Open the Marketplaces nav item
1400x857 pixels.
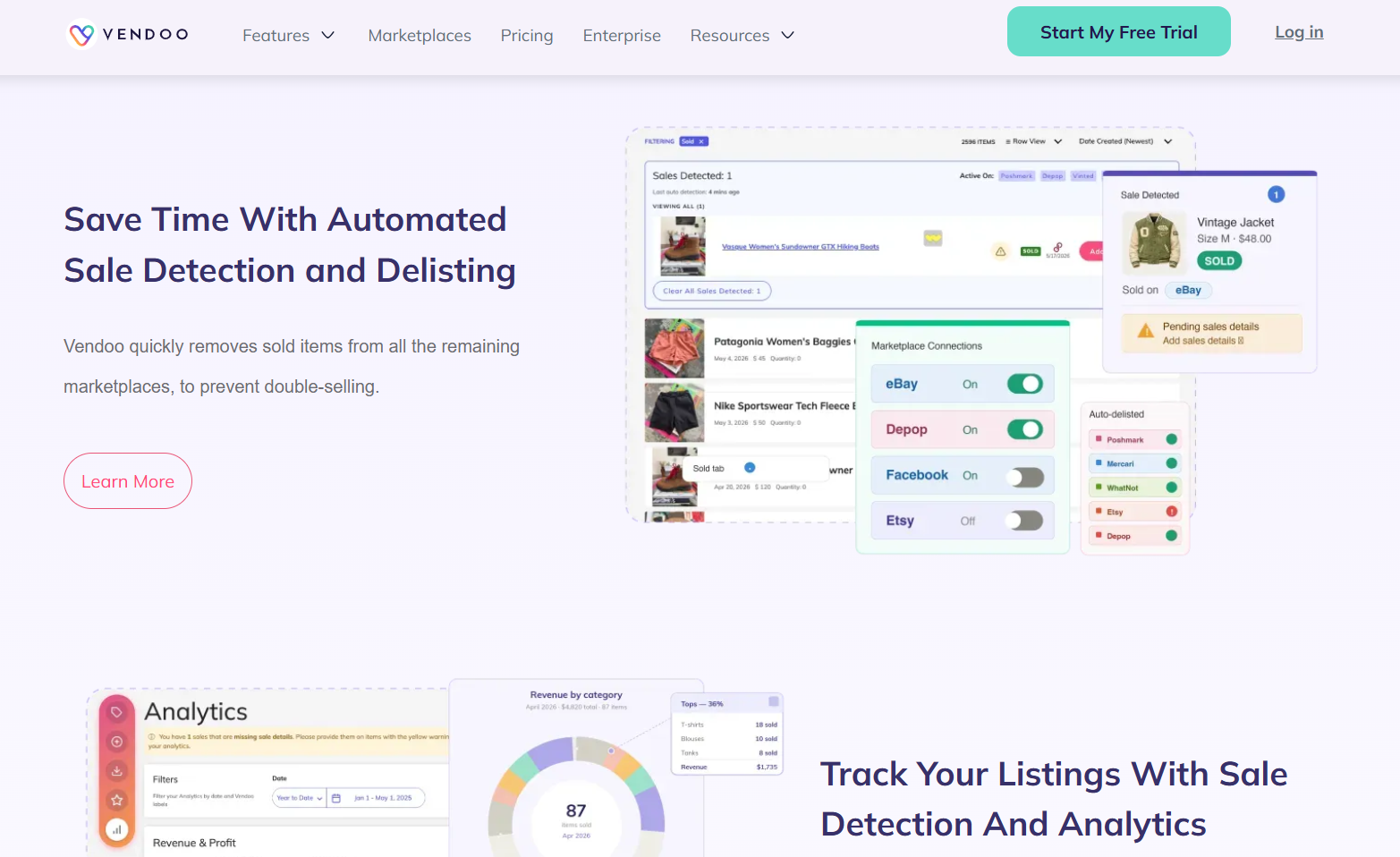[x=420, y=36]
